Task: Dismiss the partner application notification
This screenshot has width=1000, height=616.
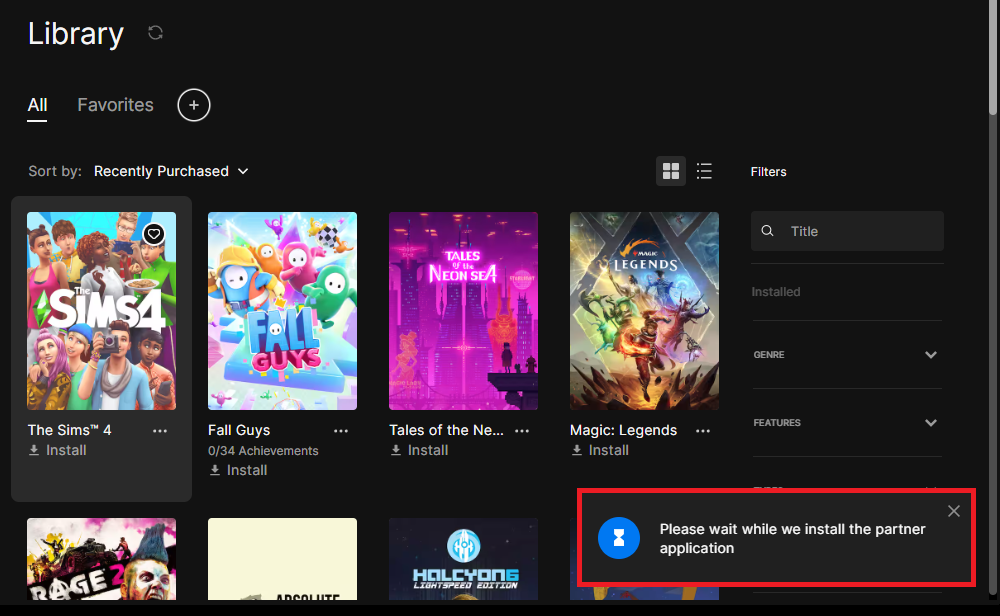Action: pyautogui.click(x=953, y=510)
